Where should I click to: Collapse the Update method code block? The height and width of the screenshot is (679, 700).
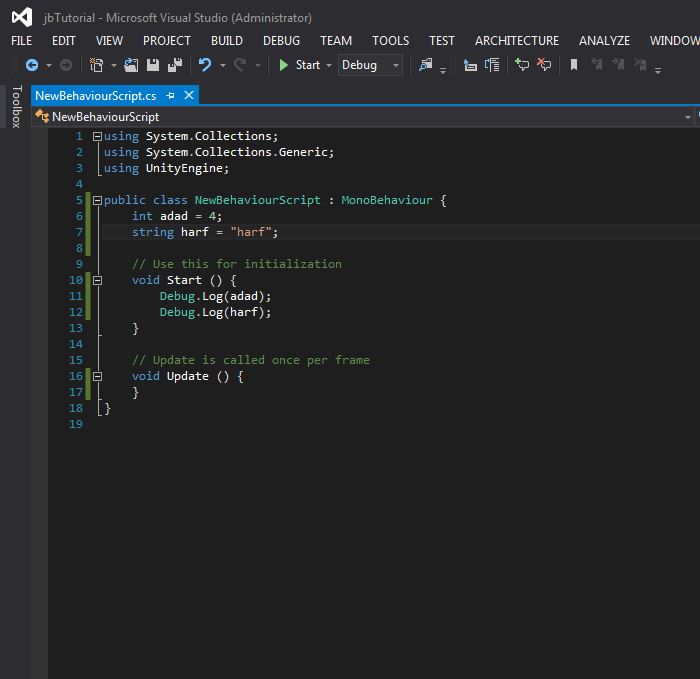[x=97, y=376]
